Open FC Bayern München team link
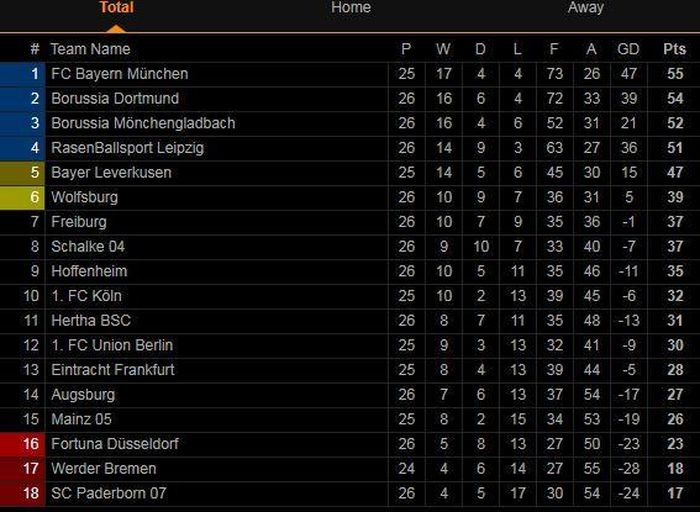Viewport: 700px width, 512px height. coord(120,74)
